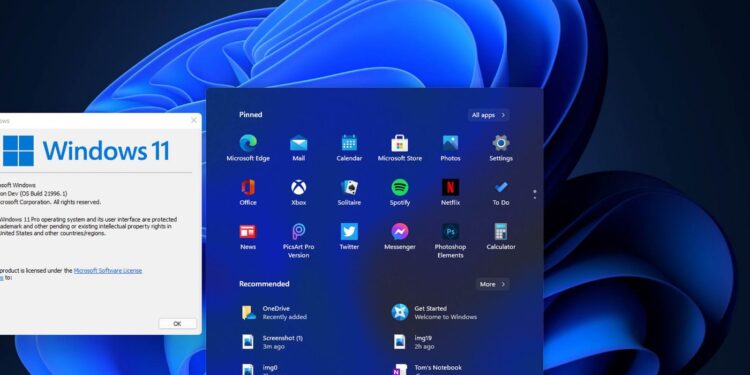
Task: Start the Solitaire game
Action: [349, 192]
